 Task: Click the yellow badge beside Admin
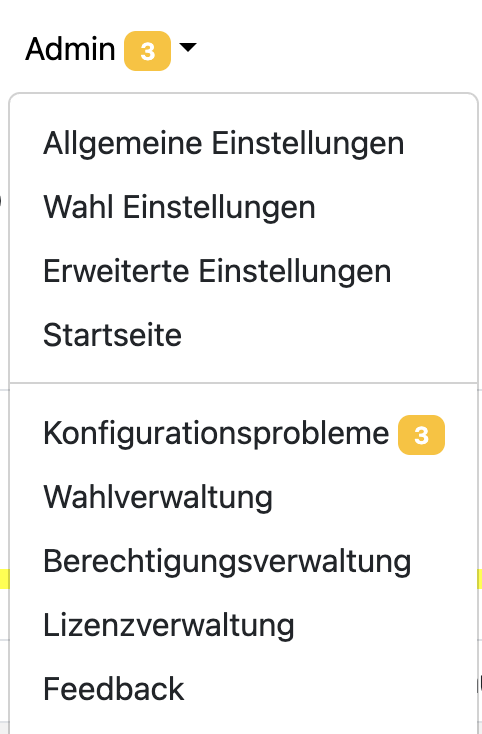click(x=147, y=51)
